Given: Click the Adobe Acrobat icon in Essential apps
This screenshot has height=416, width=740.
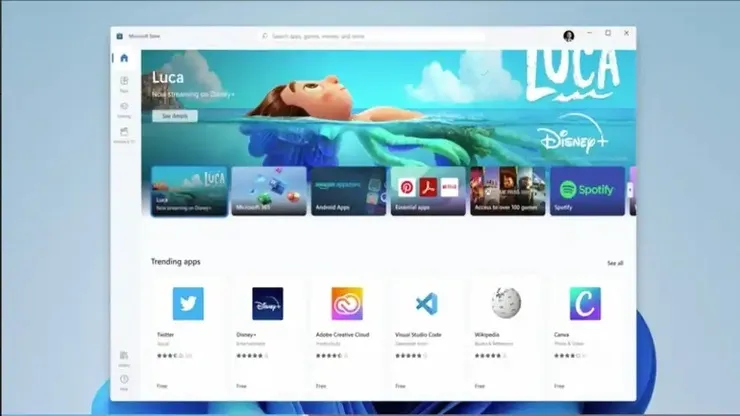Looking at the screenshot, I should point(428,187).
